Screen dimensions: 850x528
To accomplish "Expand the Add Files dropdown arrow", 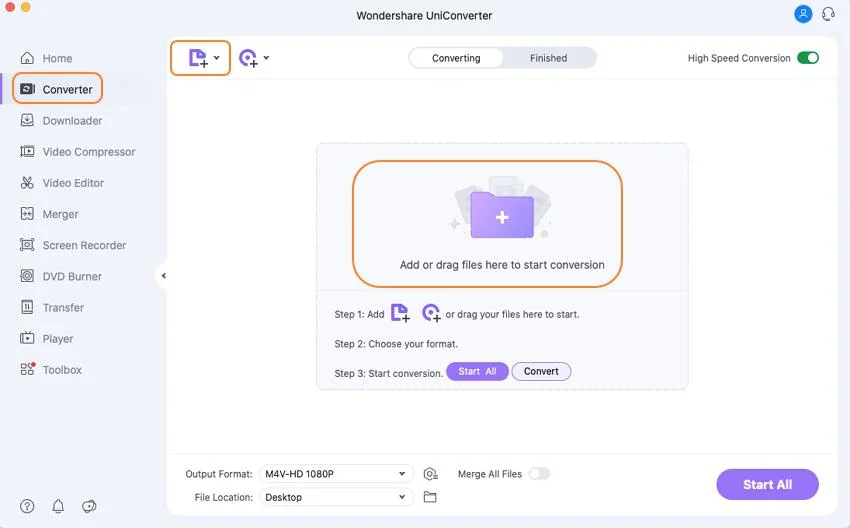I will coord(217,58).
